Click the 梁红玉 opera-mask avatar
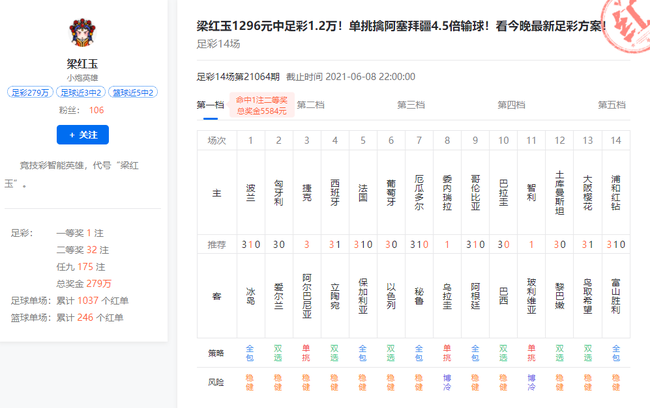Image resolution: width=650 pixels, height=408 pixels. (82, 32)
